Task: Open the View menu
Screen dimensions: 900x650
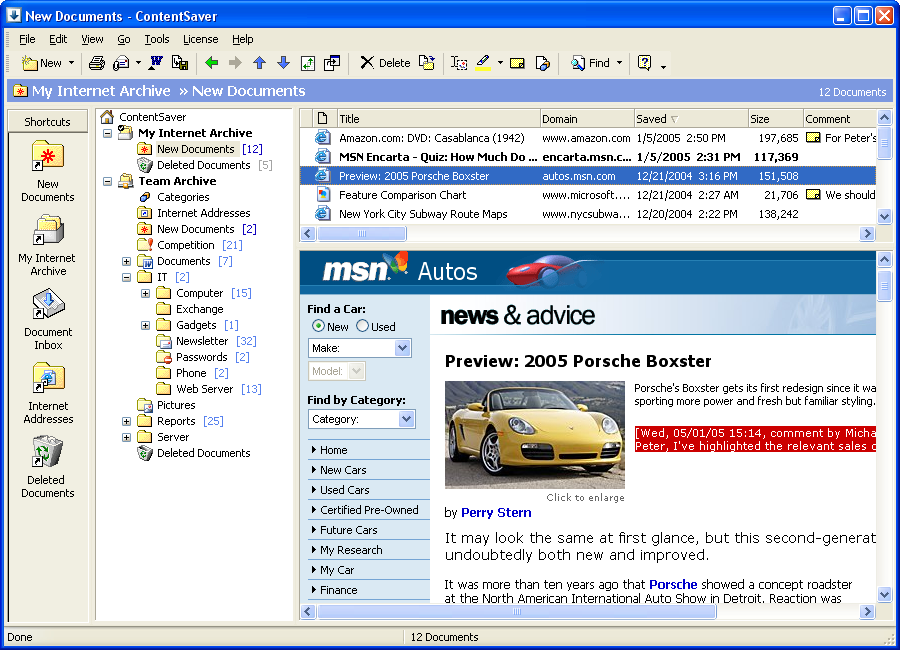Action: click(92, 39)
